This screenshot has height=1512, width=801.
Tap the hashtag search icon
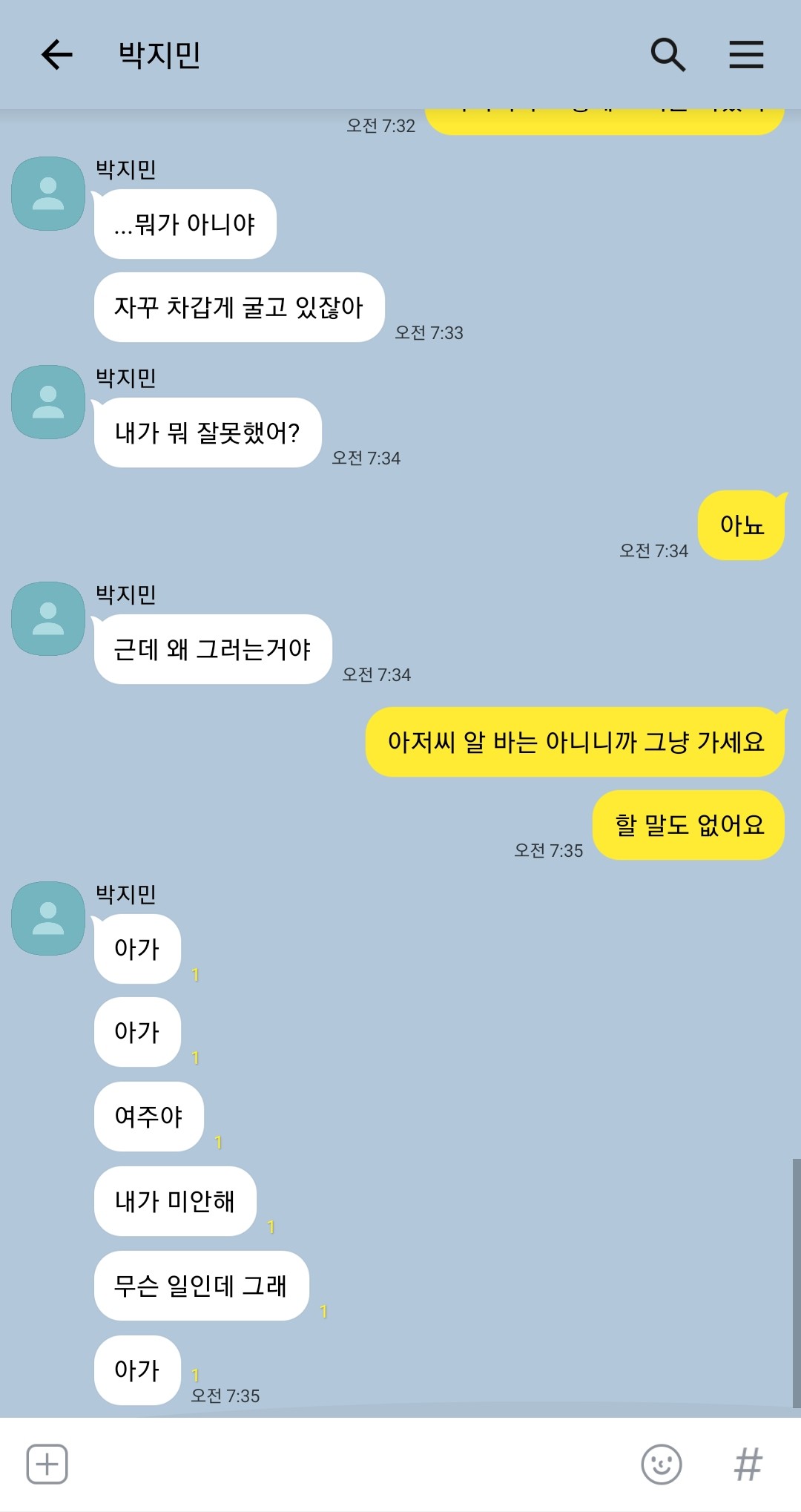(x=748, y=1464)
